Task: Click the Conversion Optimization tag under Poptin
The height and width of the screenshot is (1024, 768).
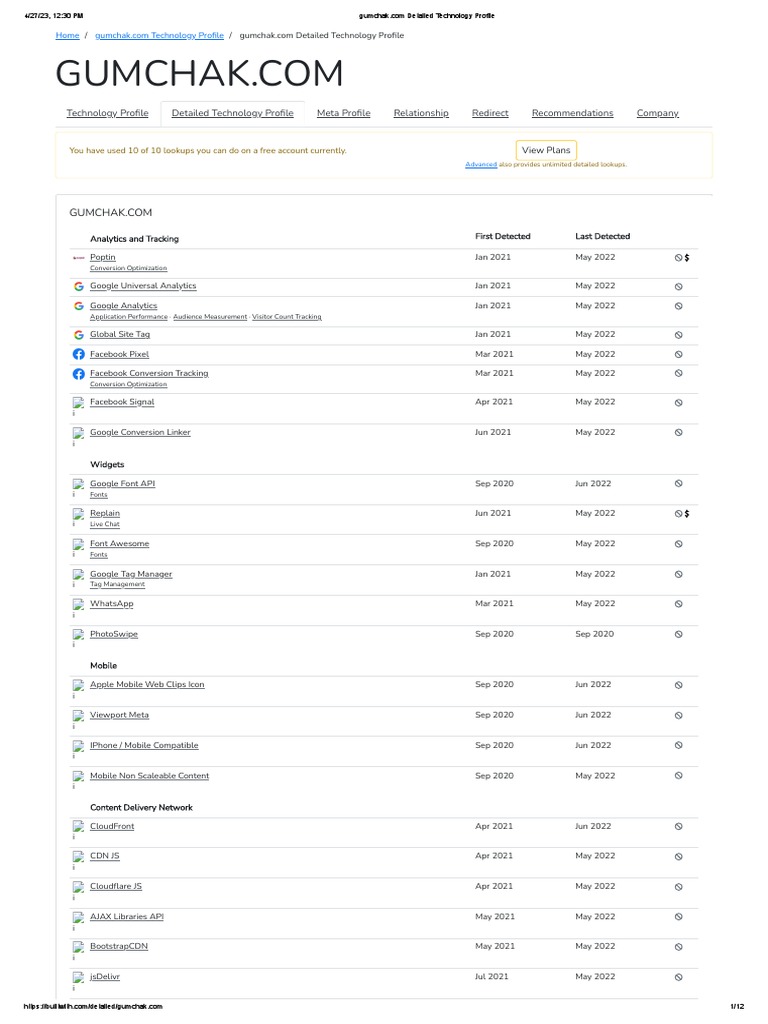Action: coord(128,269)
